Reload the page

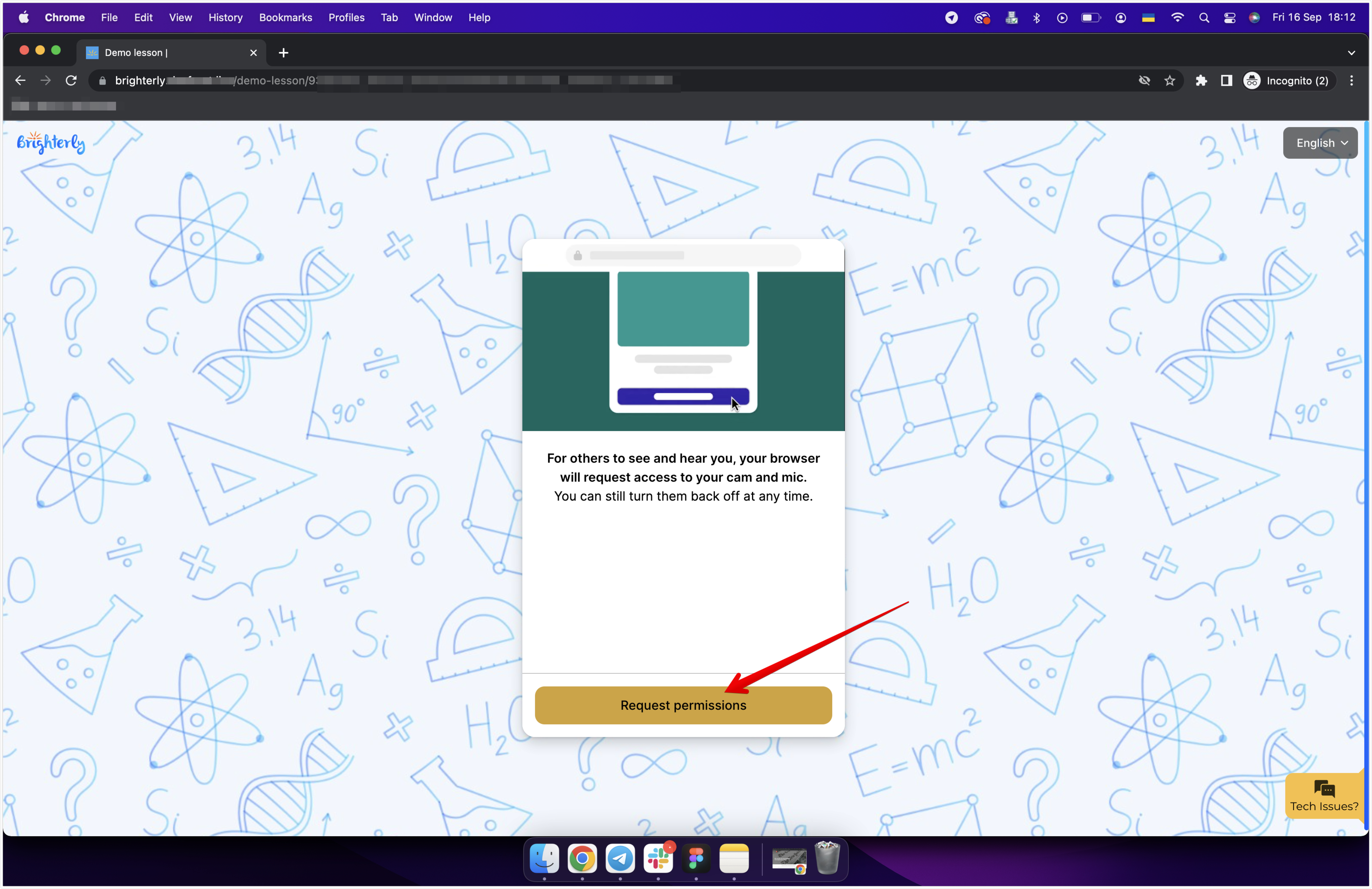pos(71,81)
